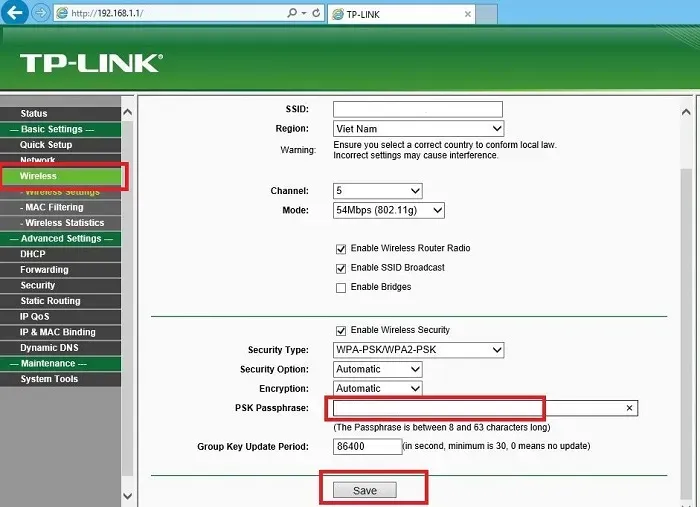Toggle Enable Wireless Security checkbox

[x=341, y=331]
